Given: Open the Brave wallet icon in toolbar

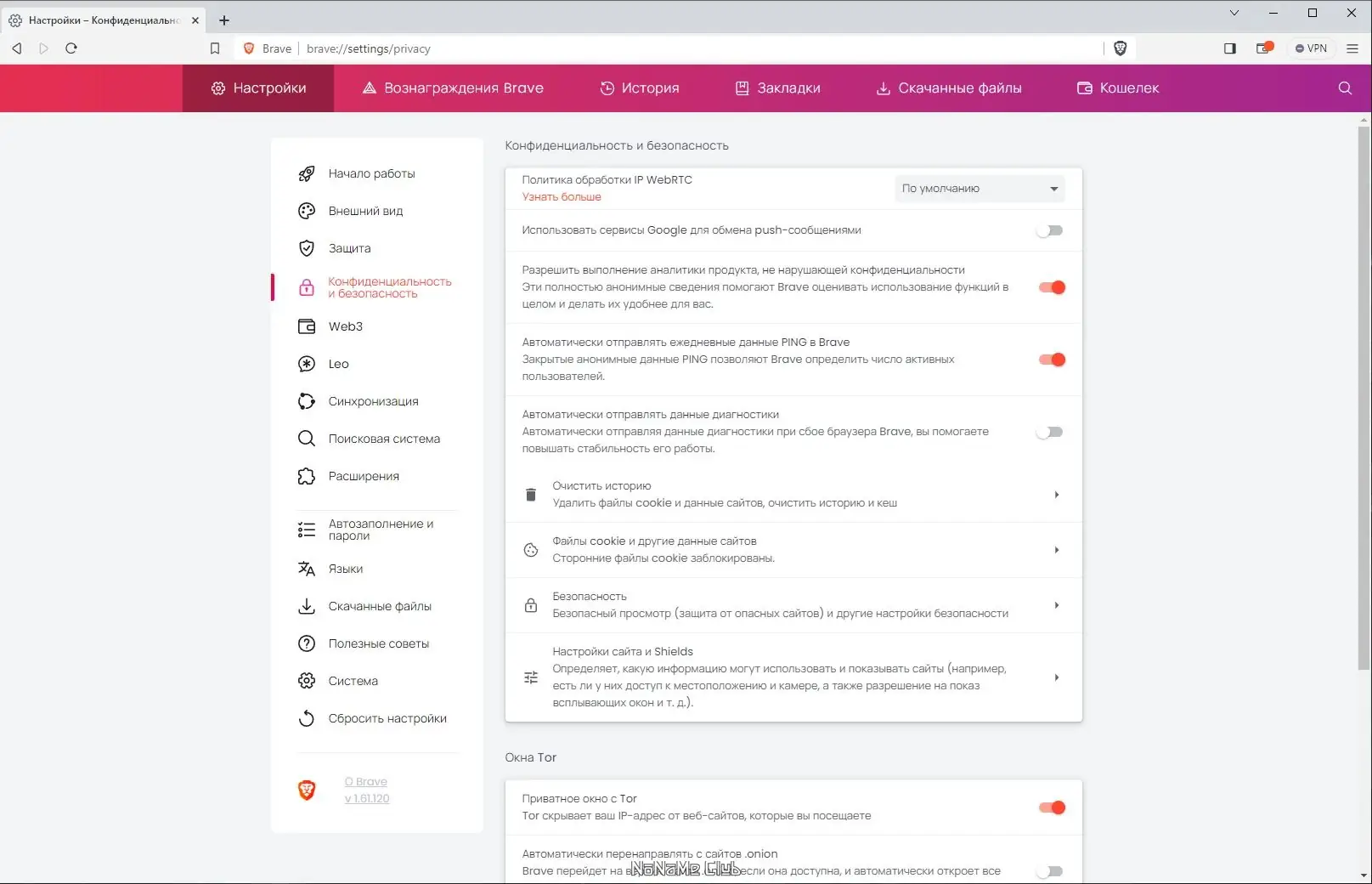Looking at the screenshot, I should coord(1264,48).
